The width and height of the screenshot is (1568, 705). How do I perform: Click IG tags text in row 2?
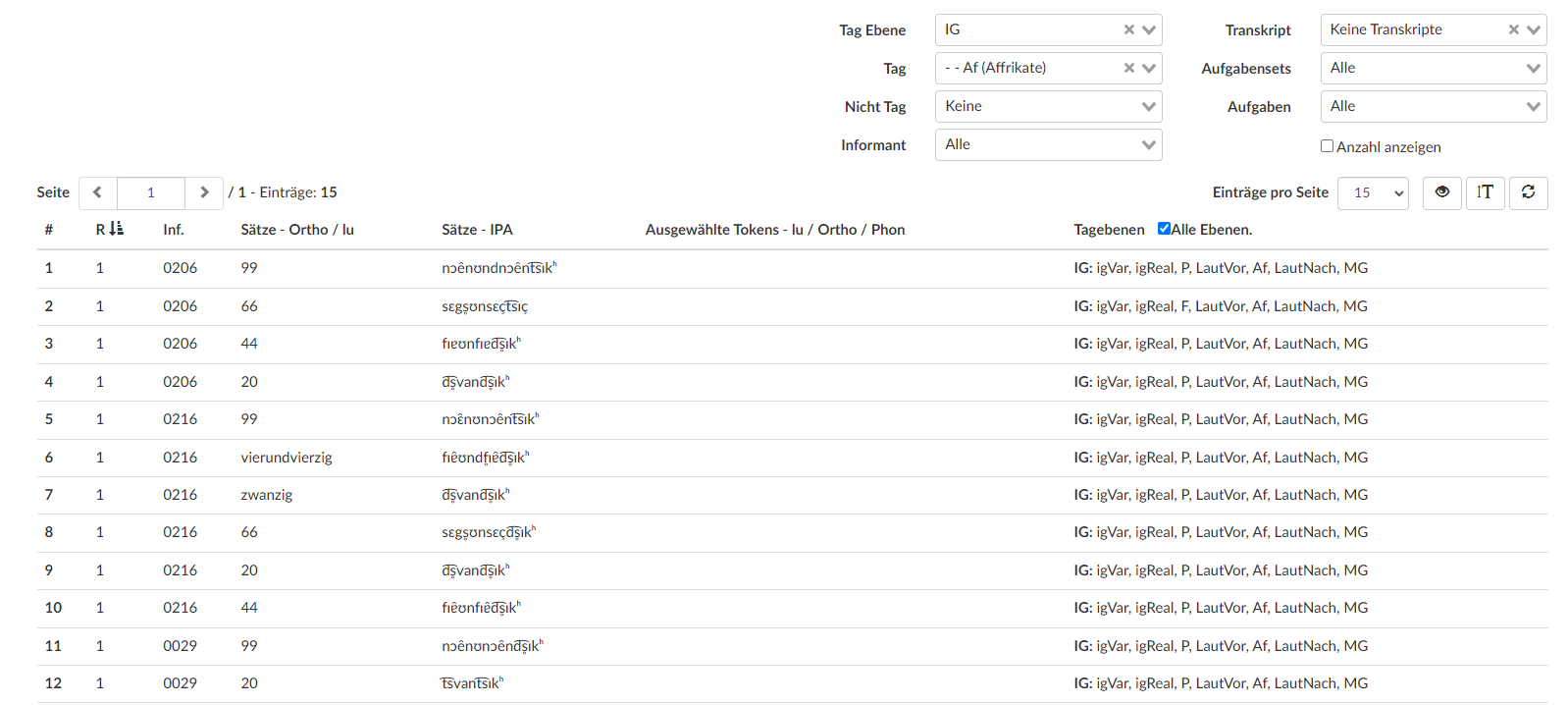pyautogui.click(x=1221, y=306)
